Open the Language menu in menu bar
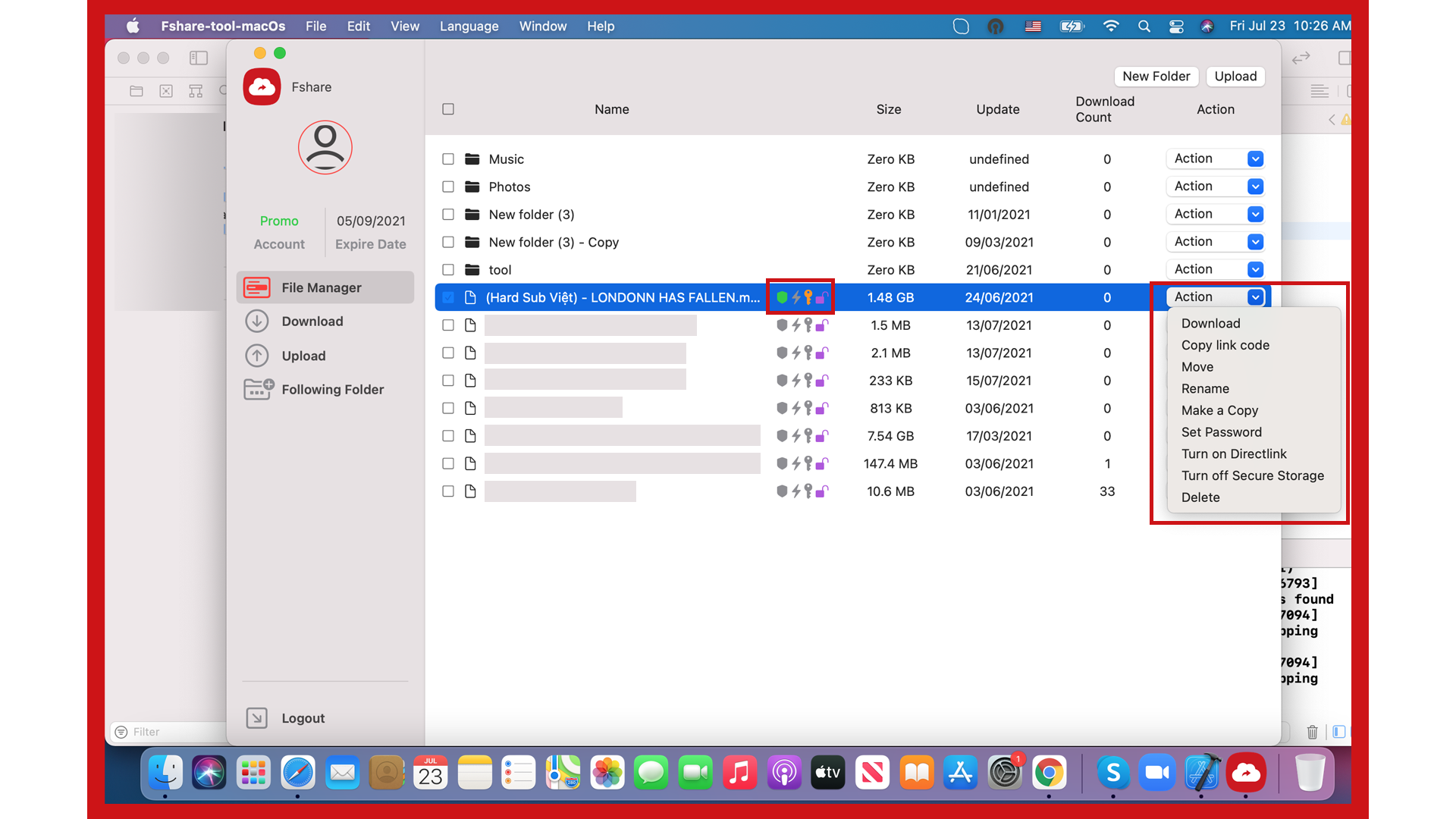1456x819 pixels. pos(469,27)
